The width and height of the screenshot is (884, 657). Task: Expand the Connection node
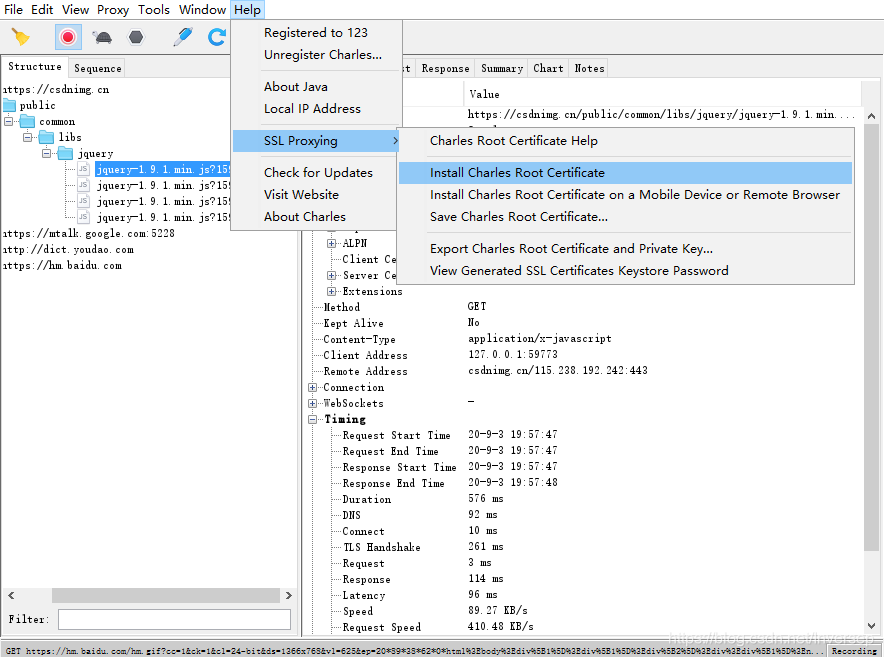click(x=312, y=387)
